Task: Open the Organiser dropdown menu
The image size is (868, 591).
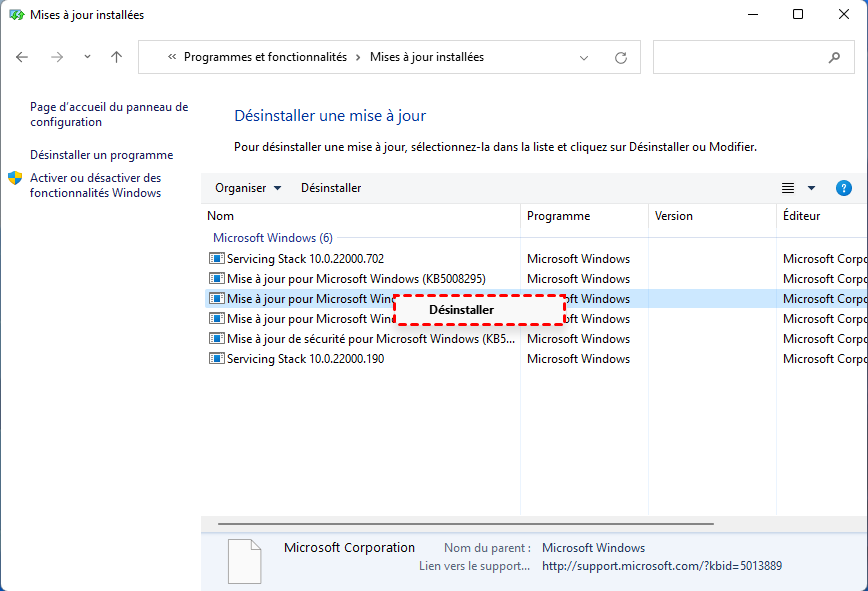Action: click(x=248, y=188)
